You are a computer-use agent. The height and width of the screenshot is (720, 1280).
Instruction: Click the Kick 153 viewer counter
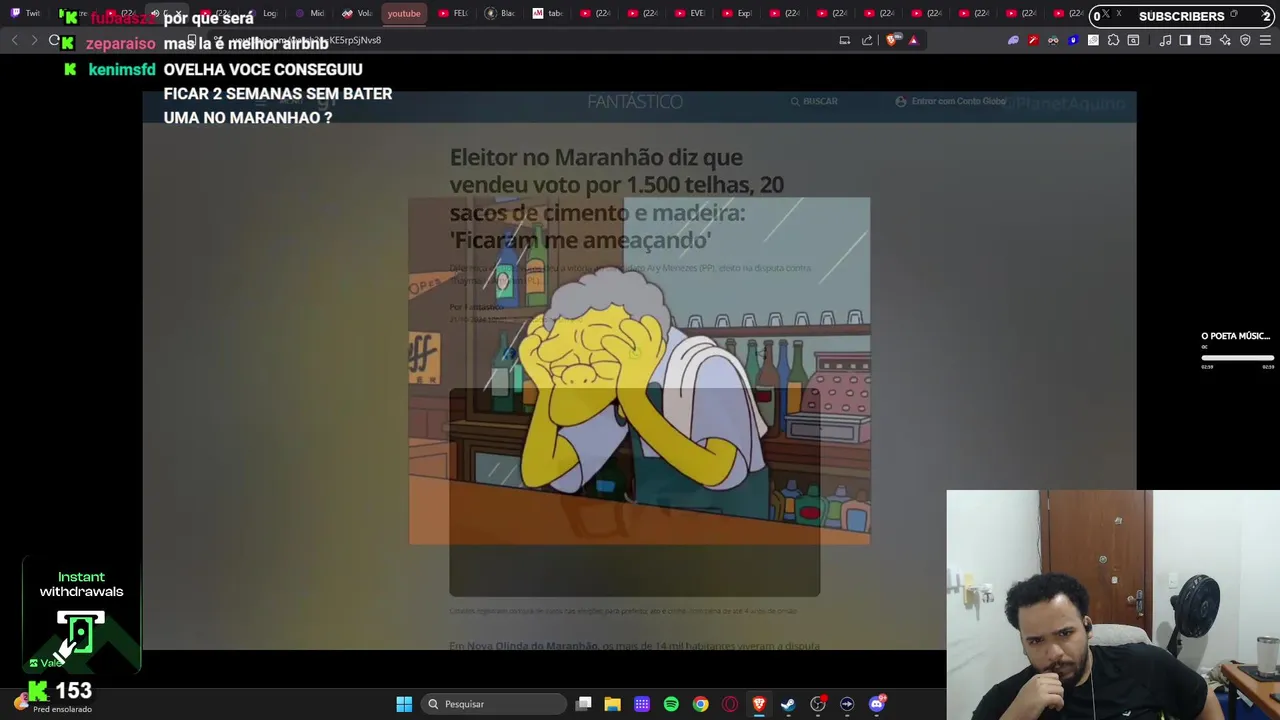pos(60,691)
